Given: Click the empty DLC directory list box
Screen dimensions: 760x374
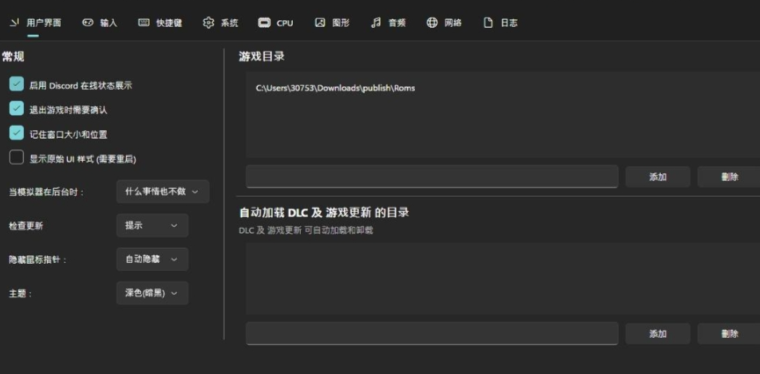Looking at the screenshot, I should 503,279.
